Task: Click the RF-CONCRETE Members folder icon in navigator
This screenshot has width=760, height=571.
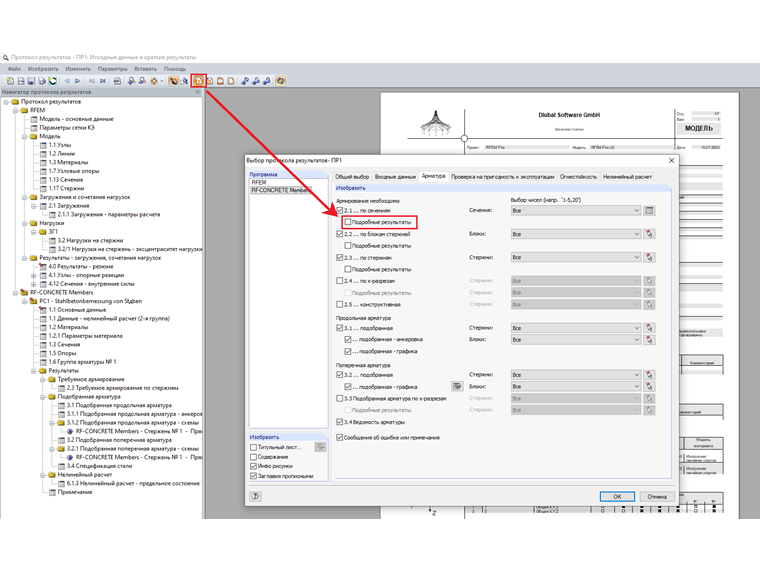Action: tap(24, 293)
